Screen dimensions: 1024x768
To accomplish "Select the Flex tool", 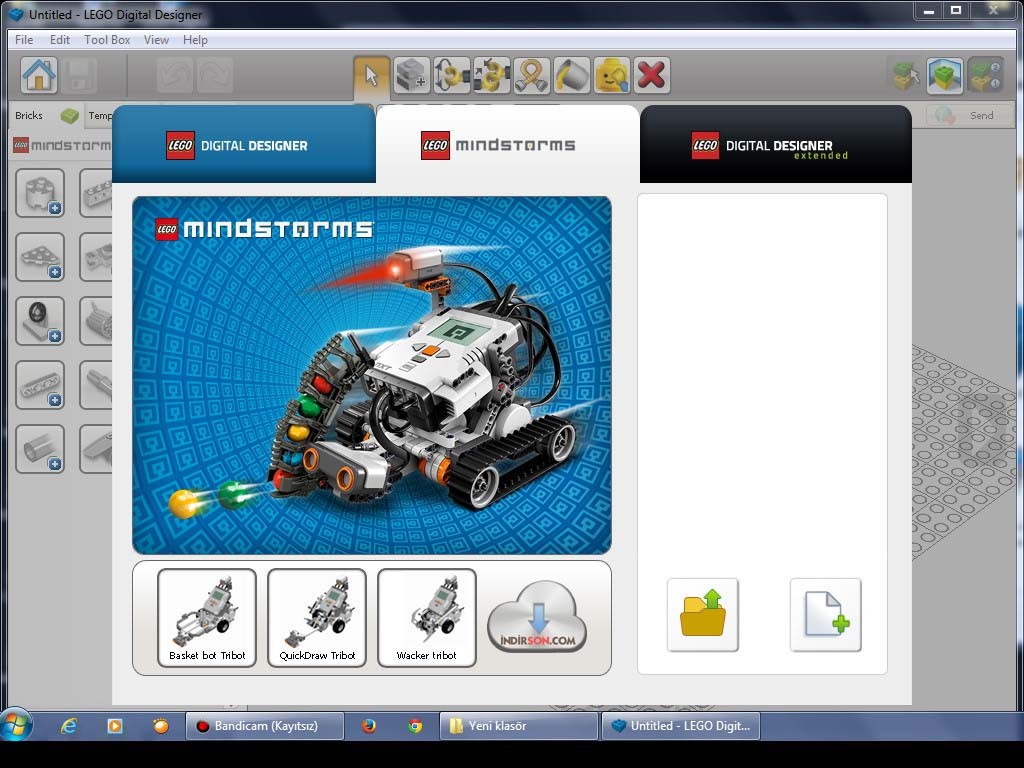I will pyautogui.click(x=532, y=76).
